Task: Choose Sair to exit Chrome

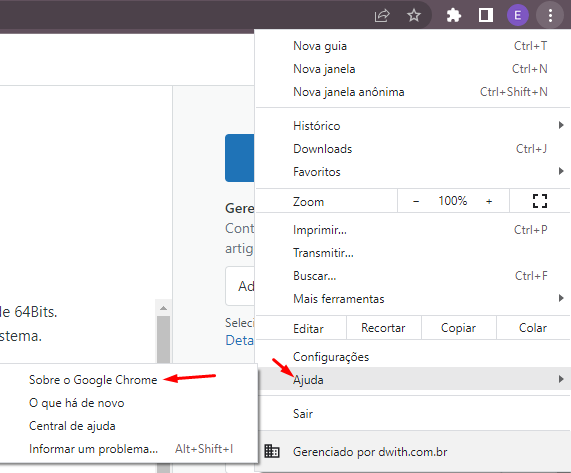Action: point(413,413)
